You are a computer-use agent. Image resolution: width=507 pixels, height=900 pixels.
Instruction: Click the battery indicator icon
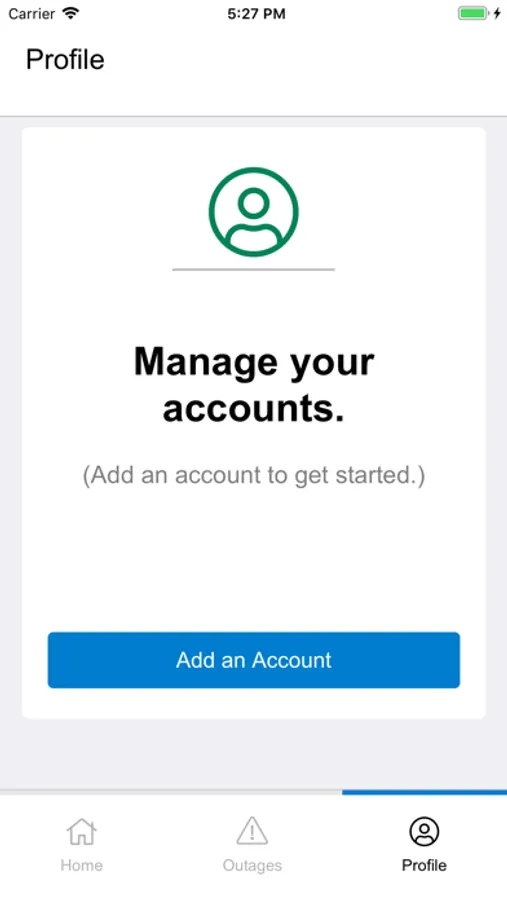pos(473,14)
